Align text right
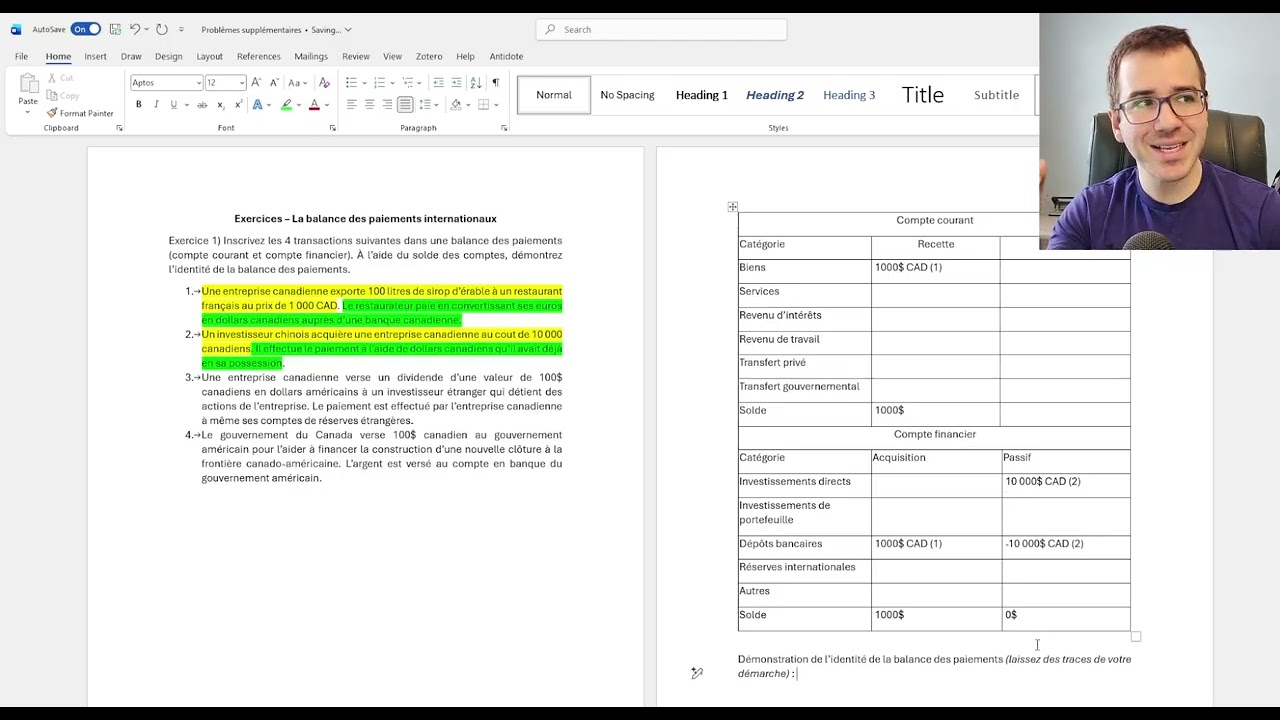This screenshot has width=1280, height=720. [x=387, y=105]
